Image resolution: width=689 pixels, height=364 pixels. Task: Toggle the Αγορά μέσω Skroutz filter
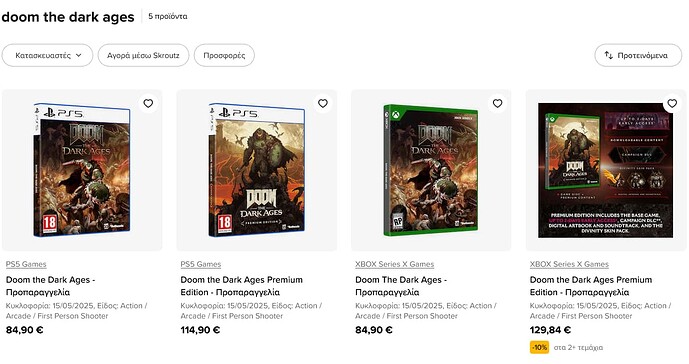point(143,55)
